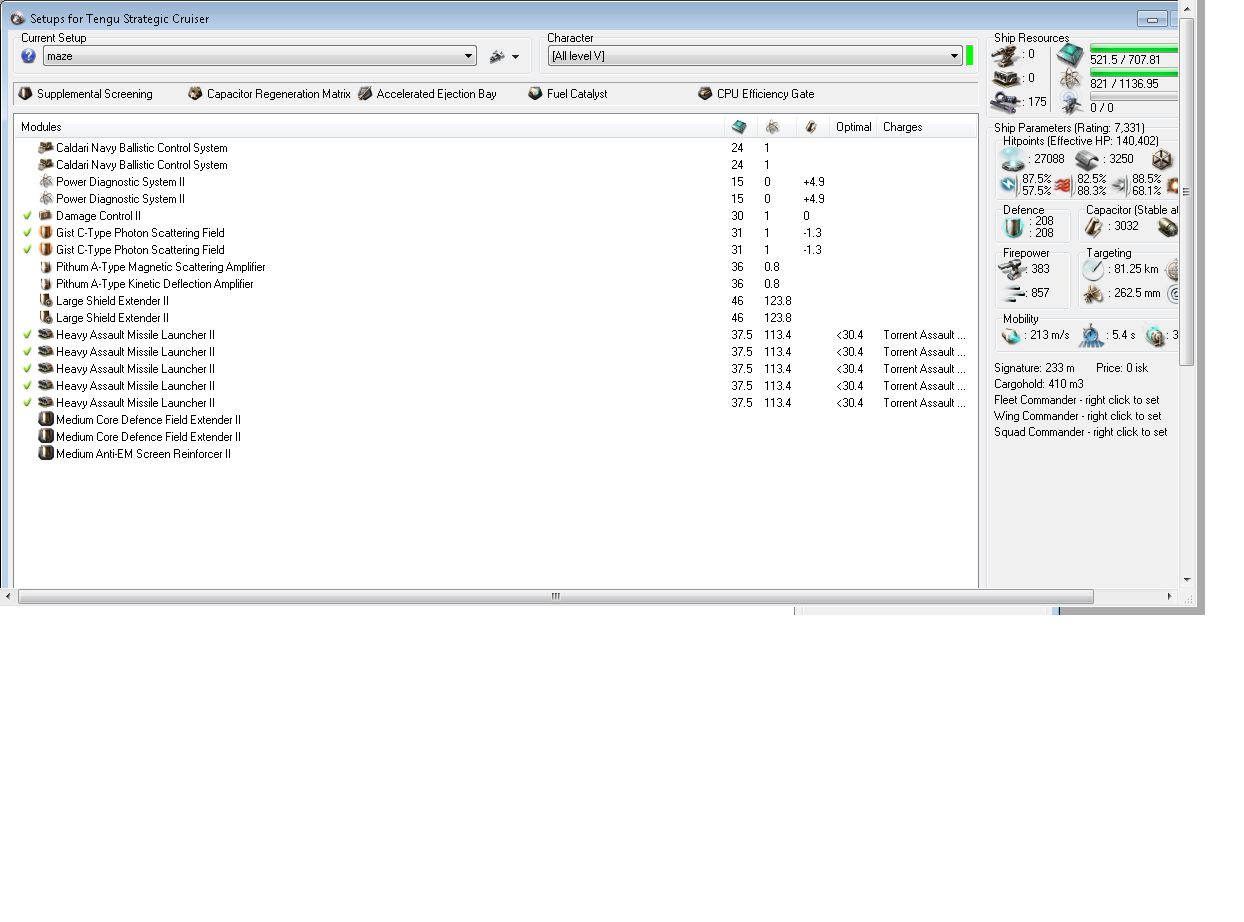Screen dimensions: 1244x922
Task: Click the launcher hardpoints icon in Ship Resources
Action: (1006, 78)
